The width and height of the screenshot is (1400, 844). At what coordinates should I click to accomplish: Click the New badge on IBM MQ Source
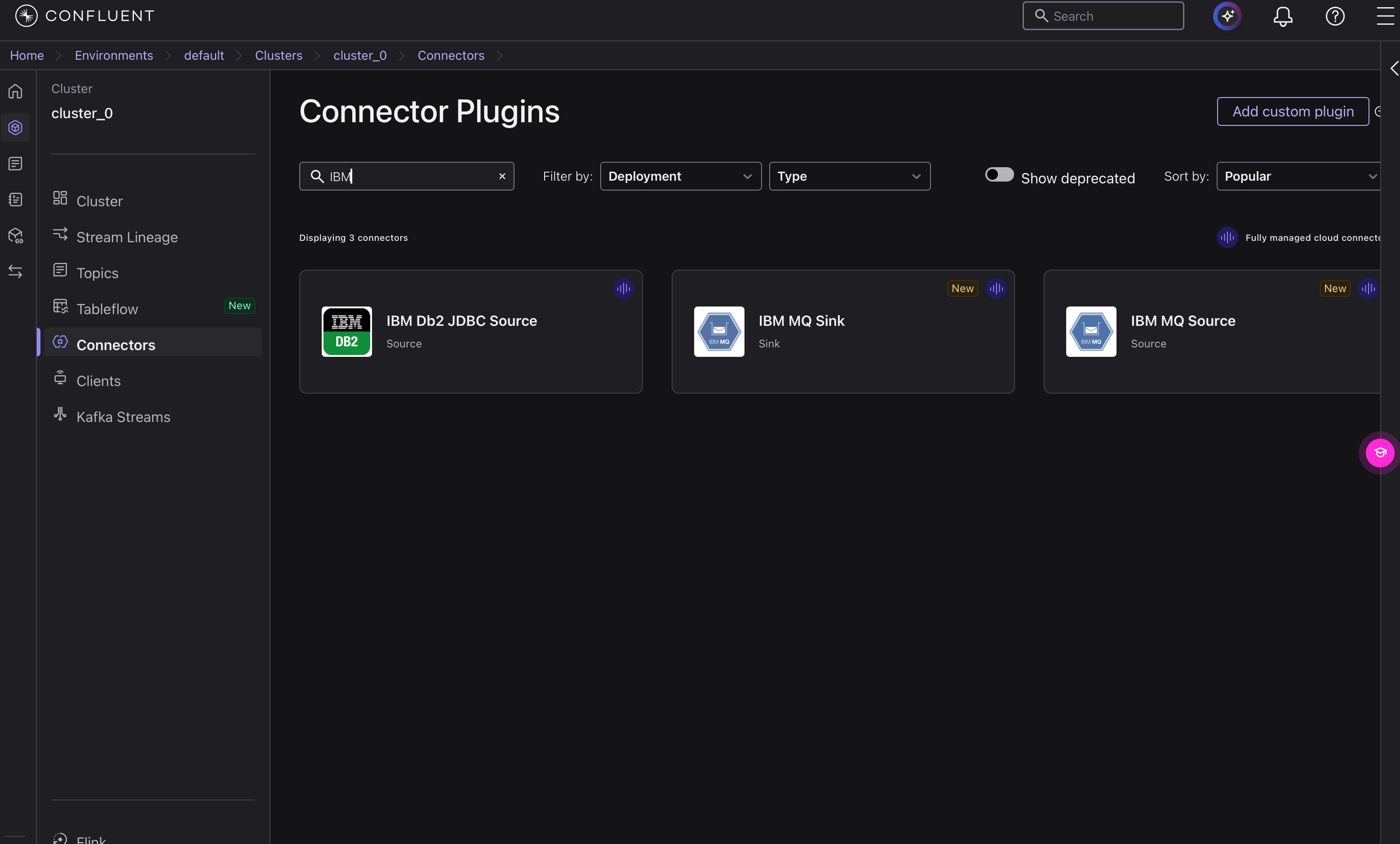click(1335, 288)
